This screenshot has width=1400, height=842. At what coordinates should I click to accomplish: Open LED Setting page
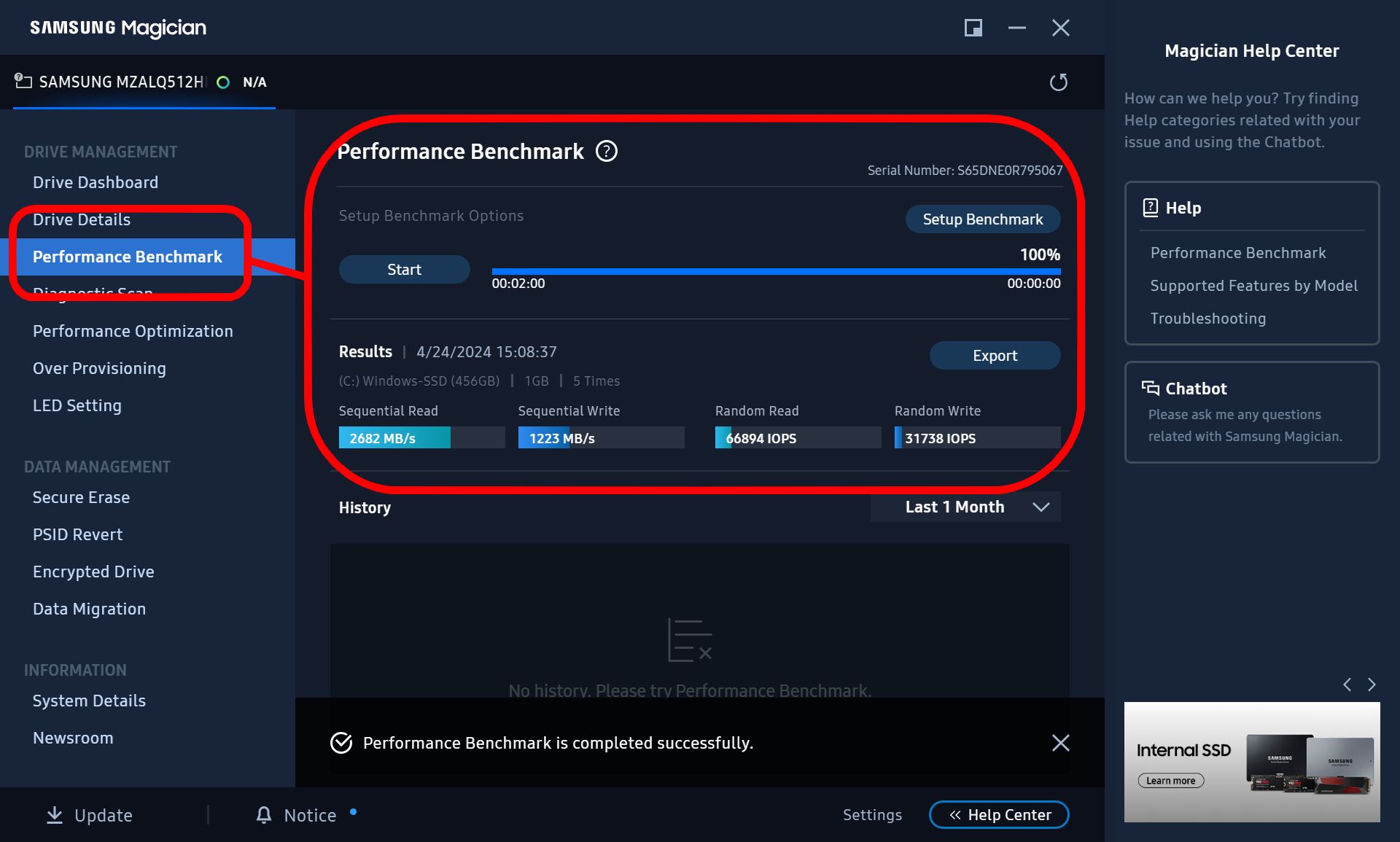point(77,405)
